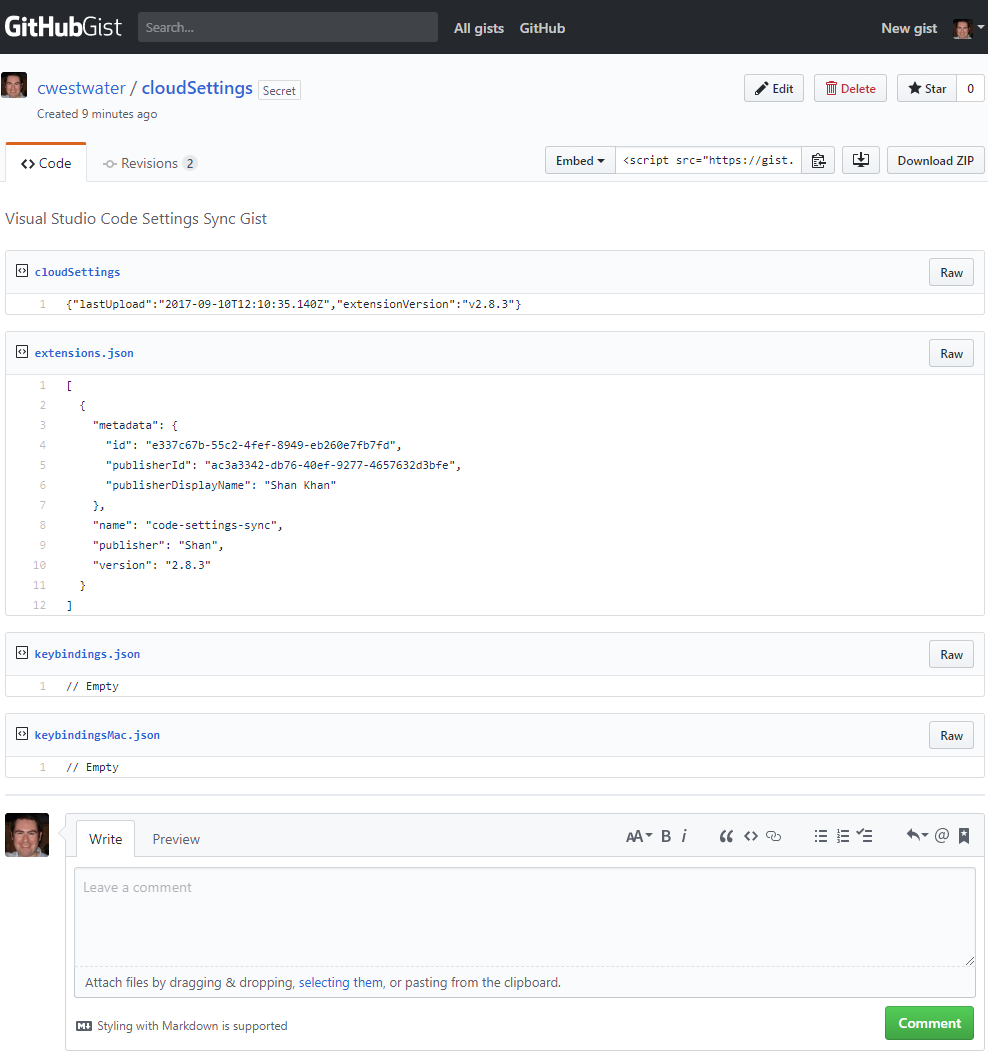Click the Edit button

coord(774,88)
